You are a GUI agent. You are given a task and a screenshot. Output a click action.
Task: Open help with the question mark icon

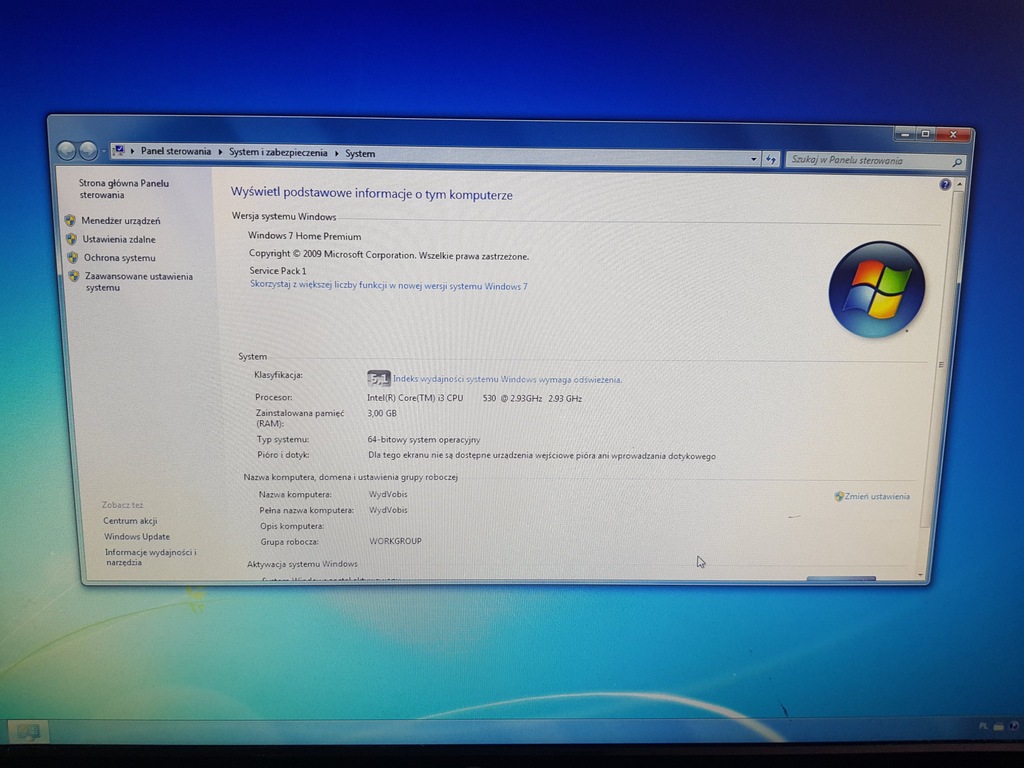(944, 185)
